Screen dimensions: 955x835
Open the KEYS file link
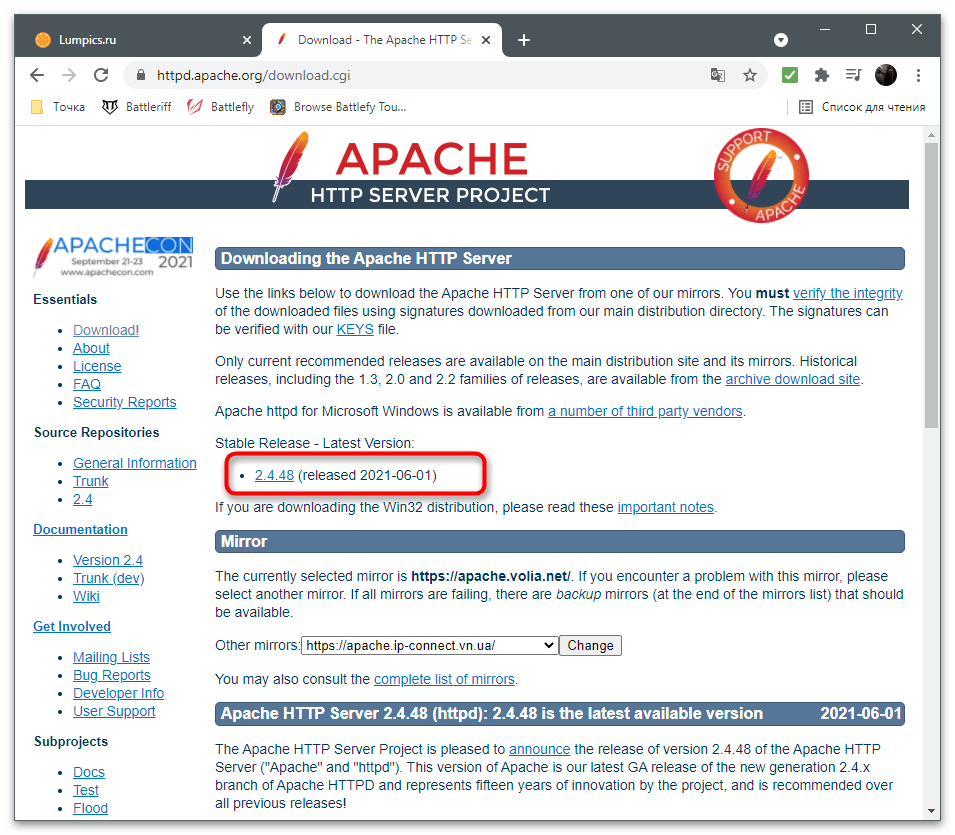[355, 329]
